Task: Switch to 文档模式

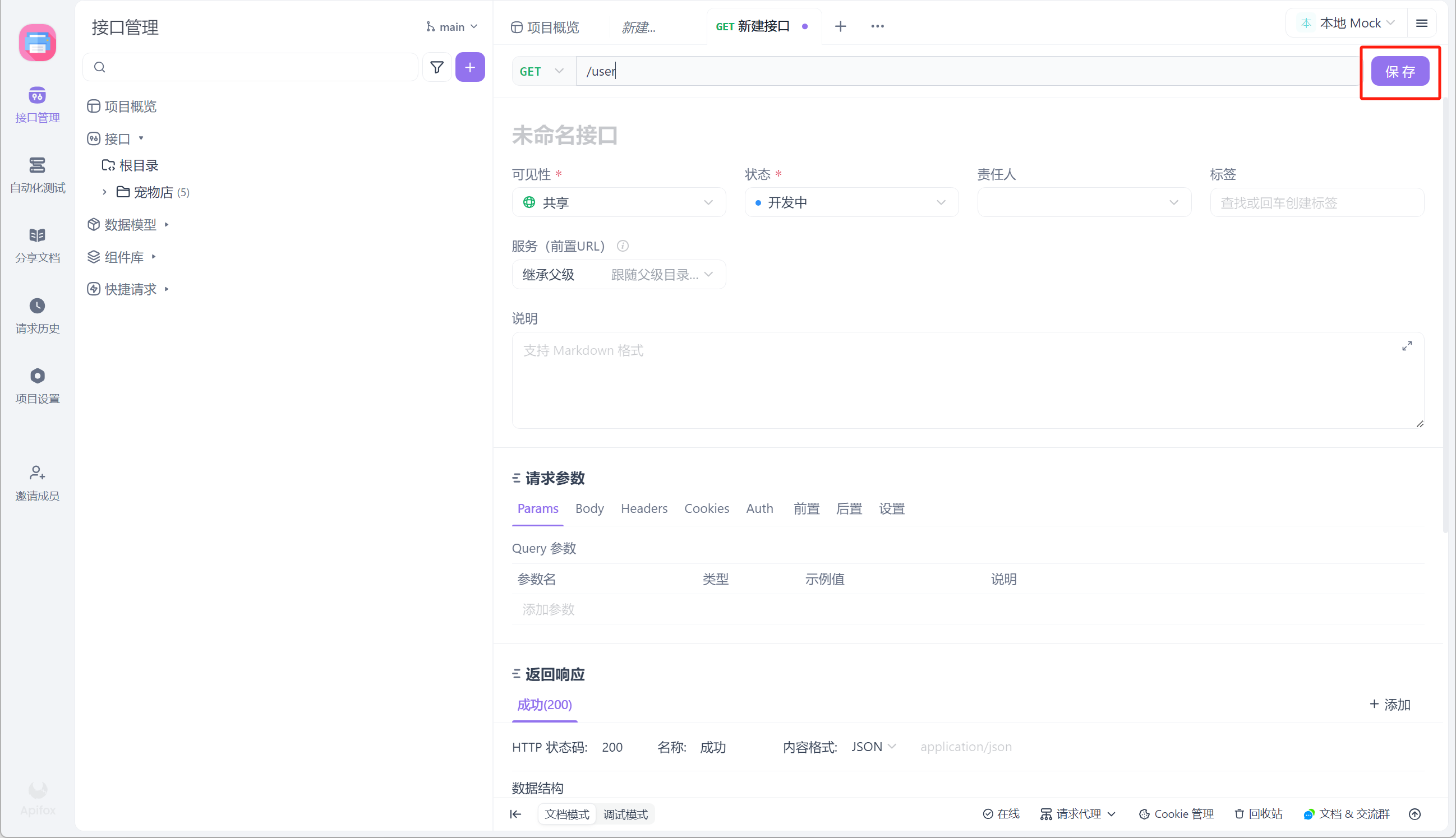Action: pyautogui.click(x=566, y=814)
